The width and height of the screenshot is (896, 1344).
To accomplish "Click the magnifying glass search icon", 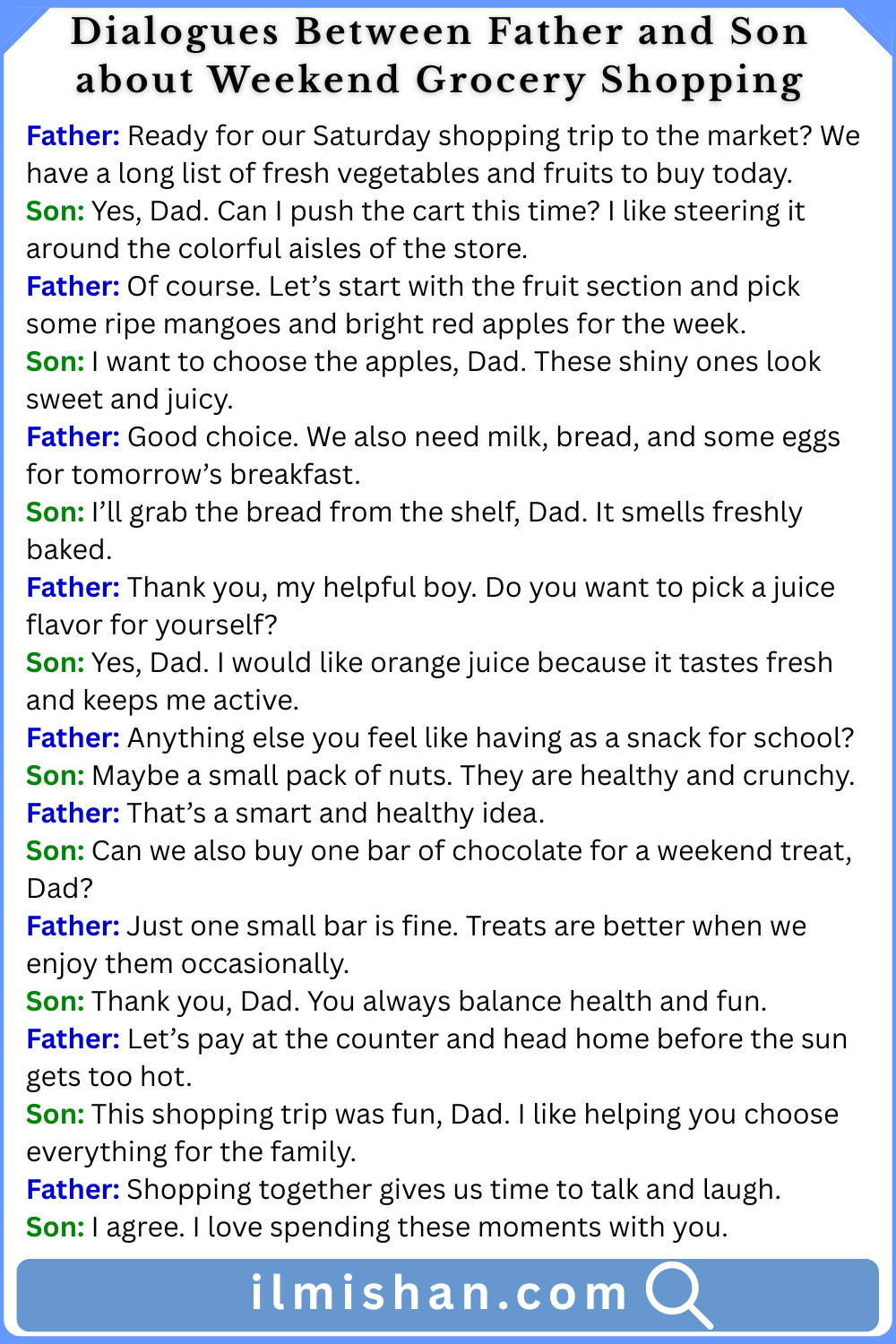I will point(678,1294).
